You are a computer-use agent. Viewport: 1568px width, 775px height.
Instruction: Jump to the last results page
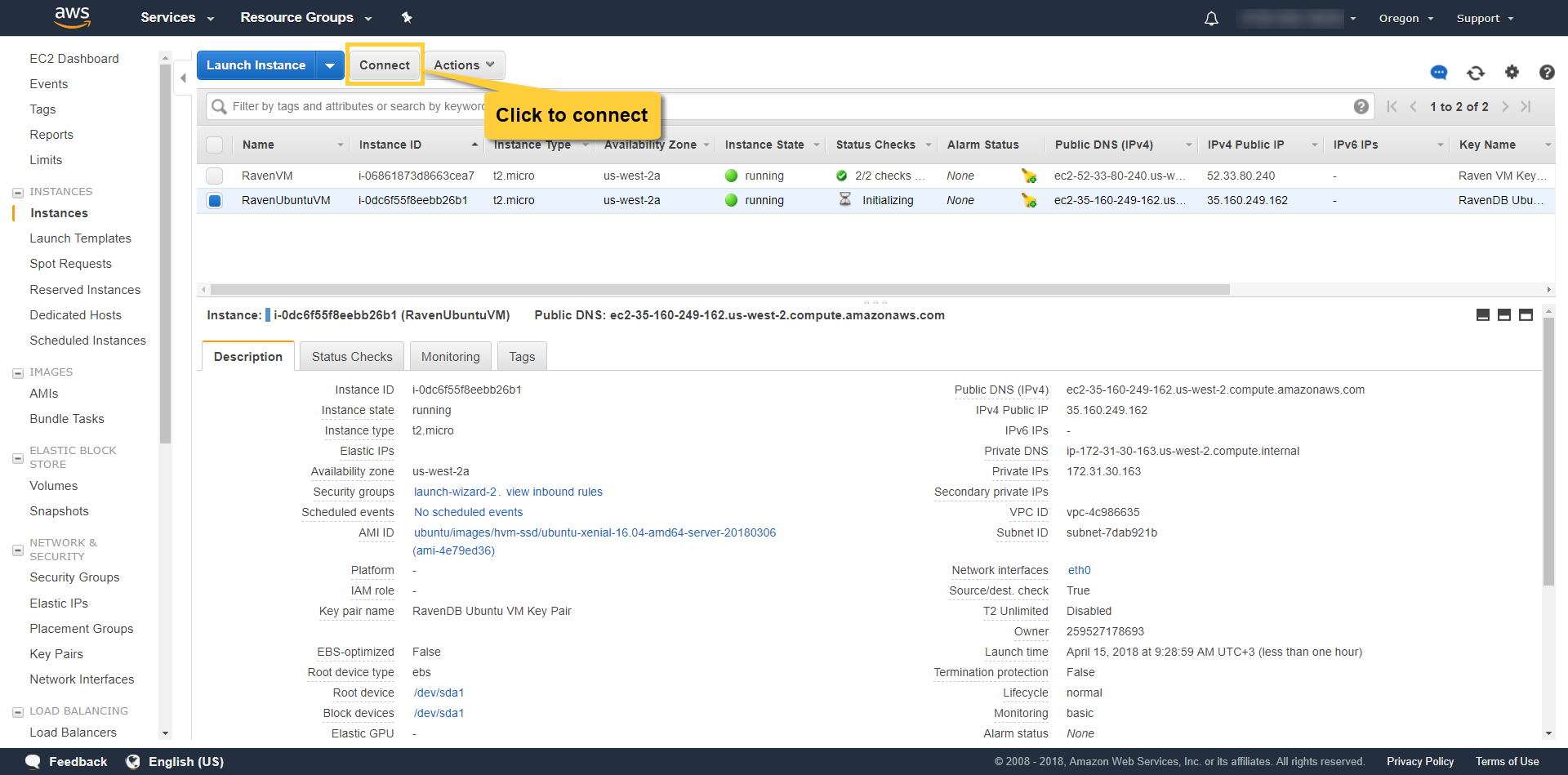(1526, 106)
